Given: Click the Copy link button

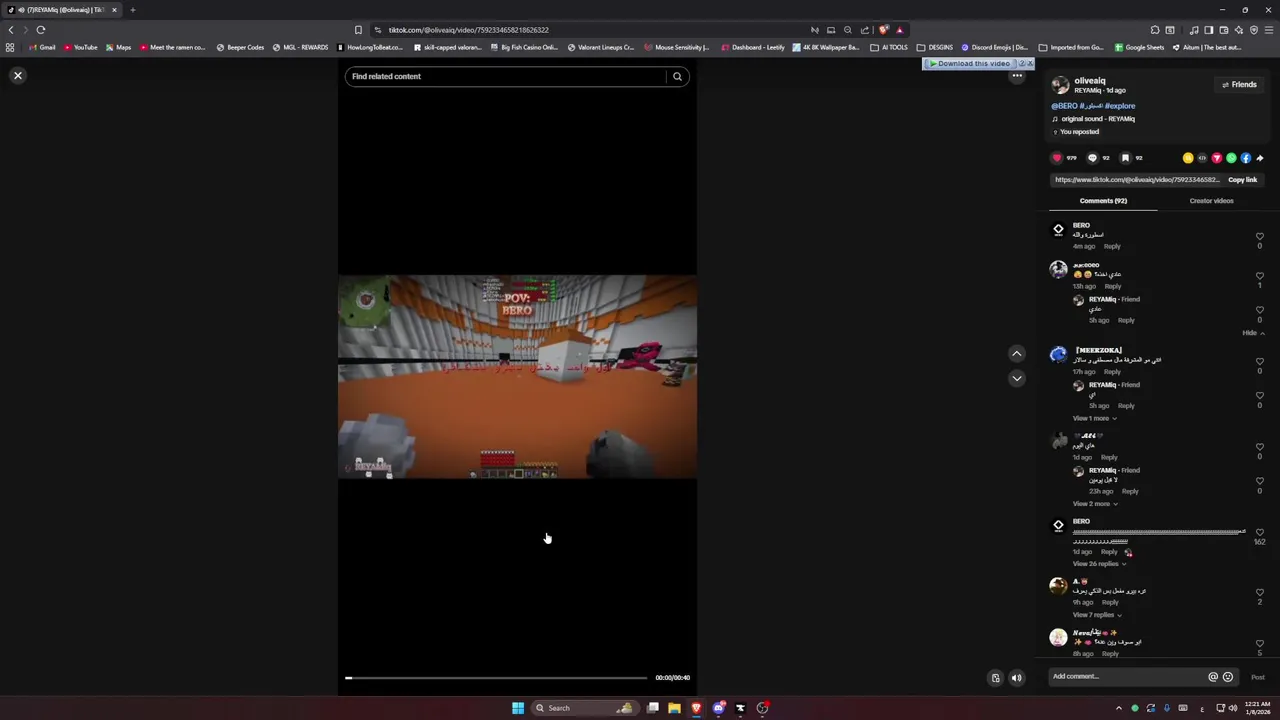Looking at the screenshot, I should 1243,180.
